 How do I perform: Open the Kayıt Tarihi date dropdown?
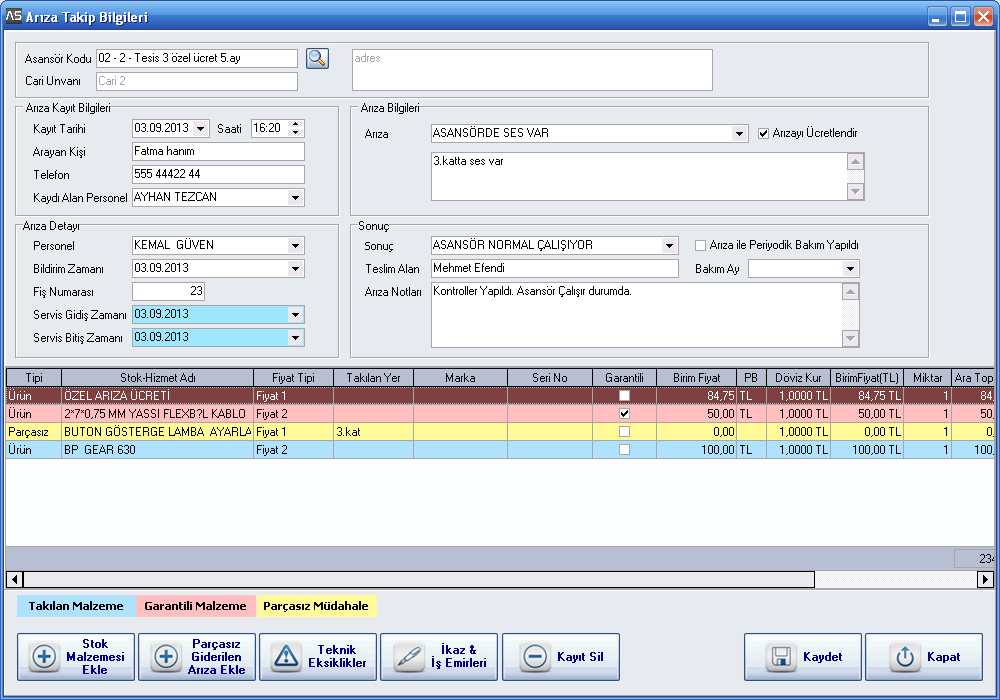201,129
